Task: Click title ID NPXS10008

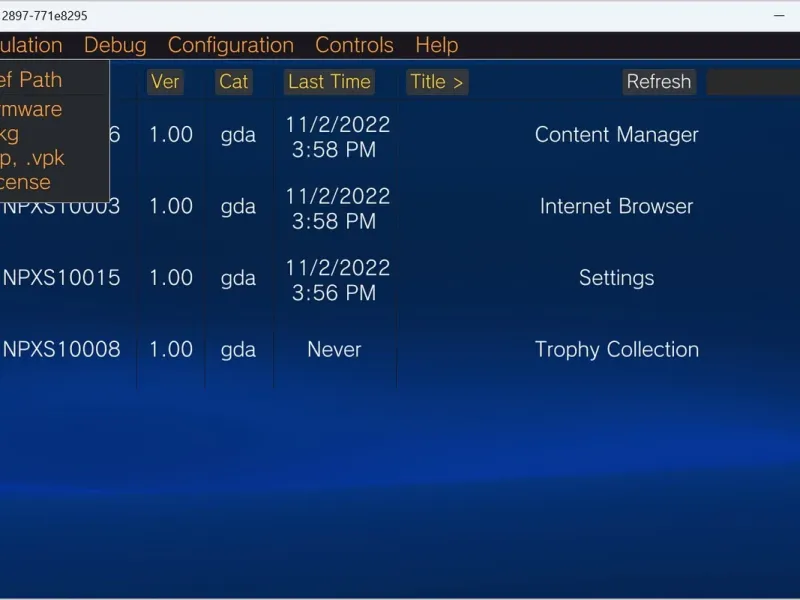Action: [x=61, y=349]
